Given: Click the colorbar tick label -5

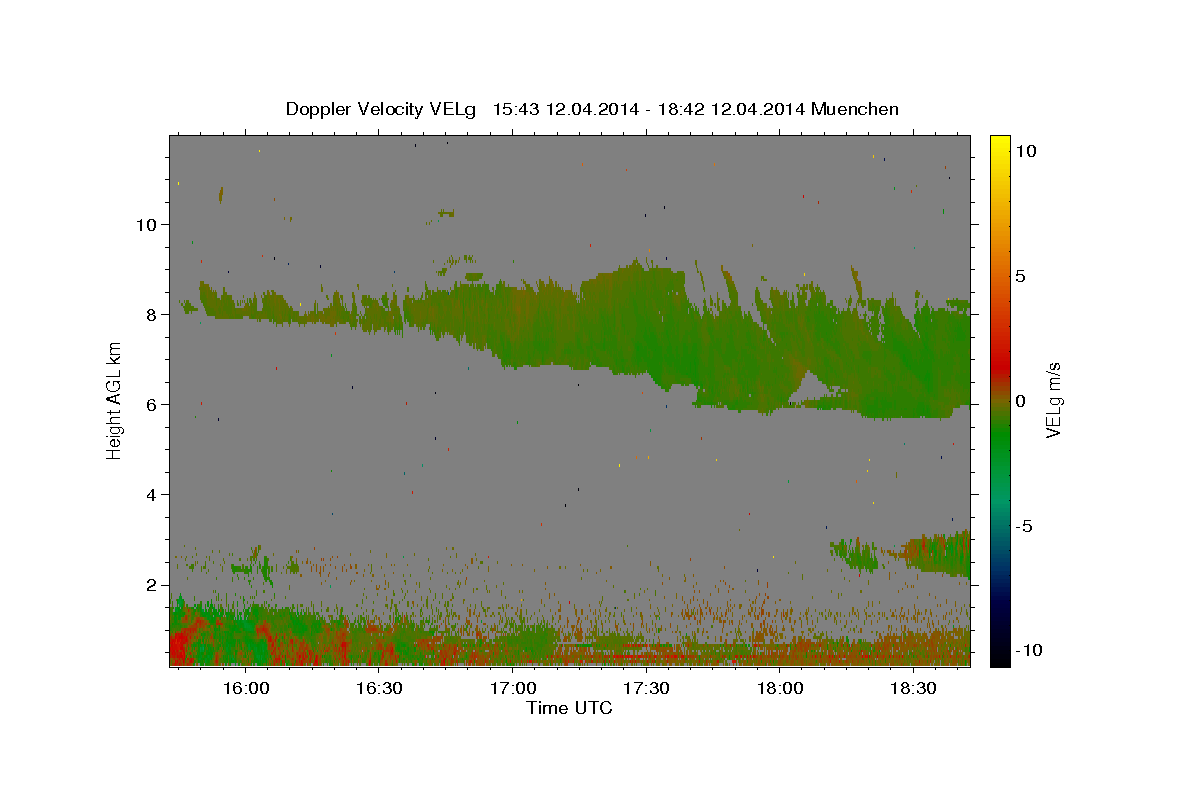Looking at the screenshot, I should point(1023,525).
